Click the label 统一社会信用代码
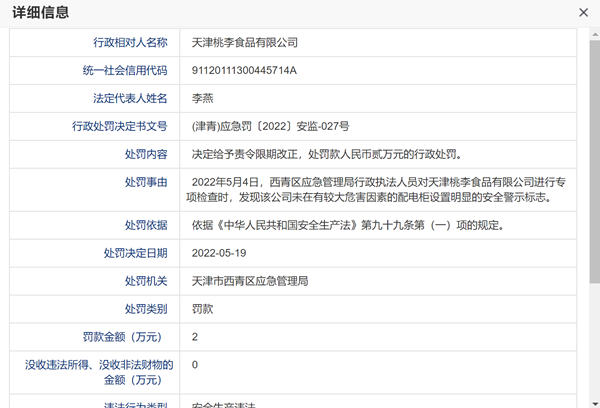The width and height of the screenshot is (600, 408). coord(125,70)
